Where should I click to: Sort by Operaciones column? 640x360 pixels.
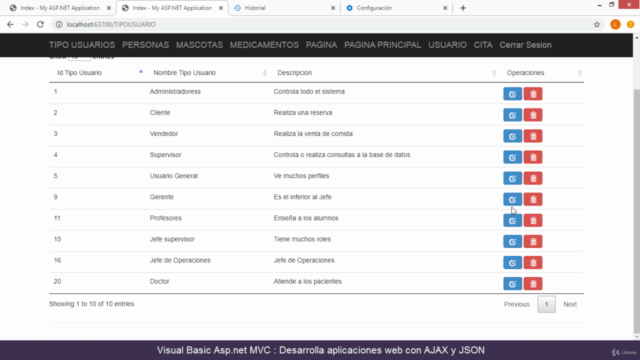[x=542, y=73]
